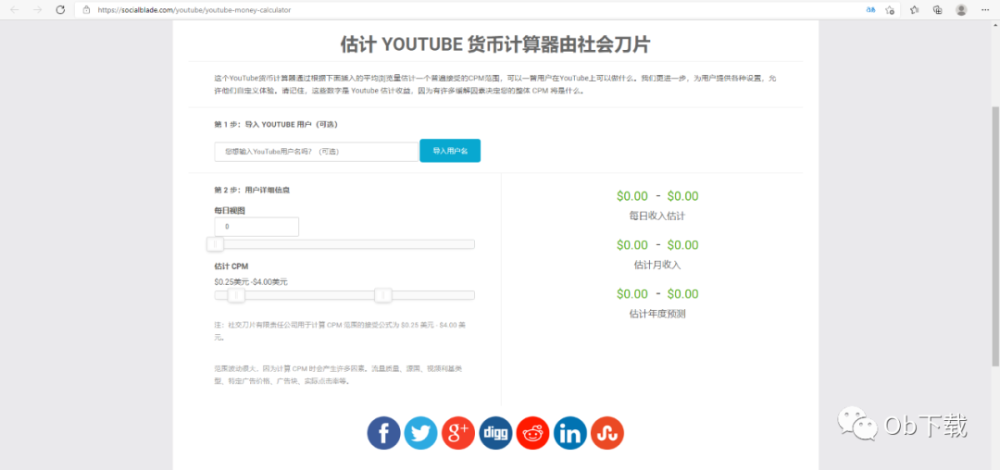
Task: View site info lock icon
Action: click(87, 10)
